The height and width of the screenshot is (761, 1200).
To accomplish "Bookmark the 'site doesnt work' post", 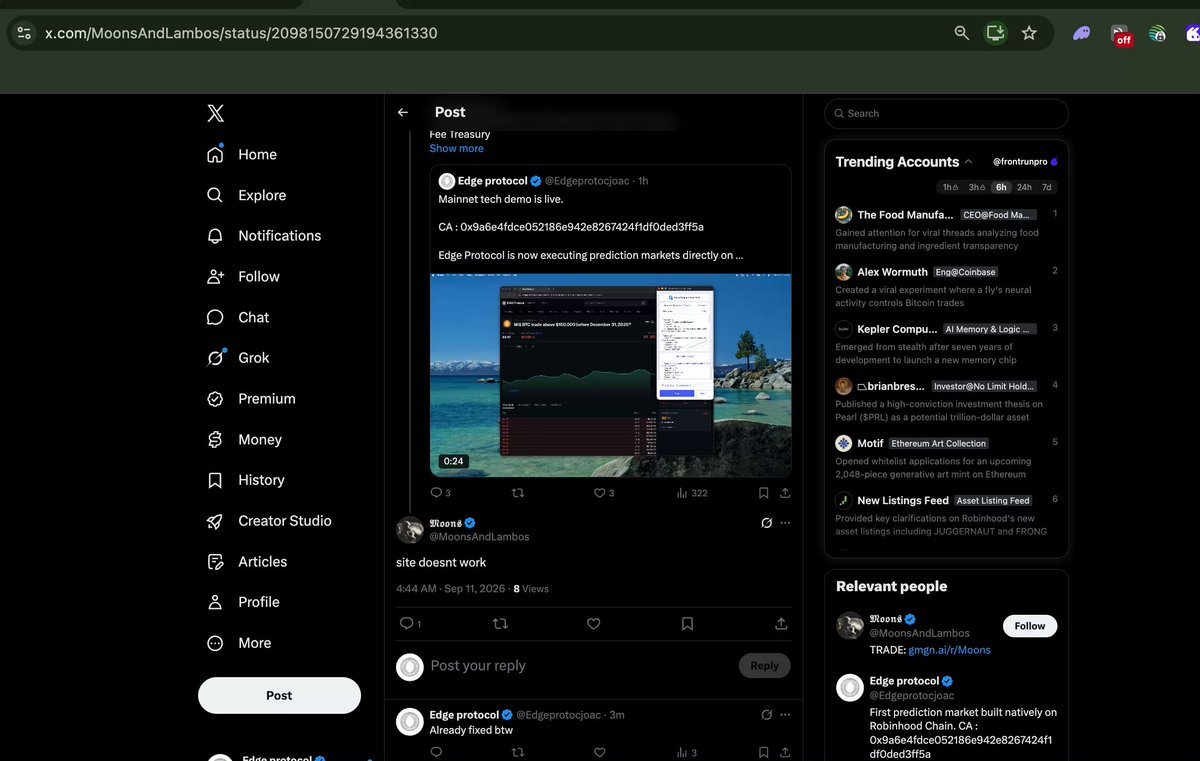I will pos(687,623).
